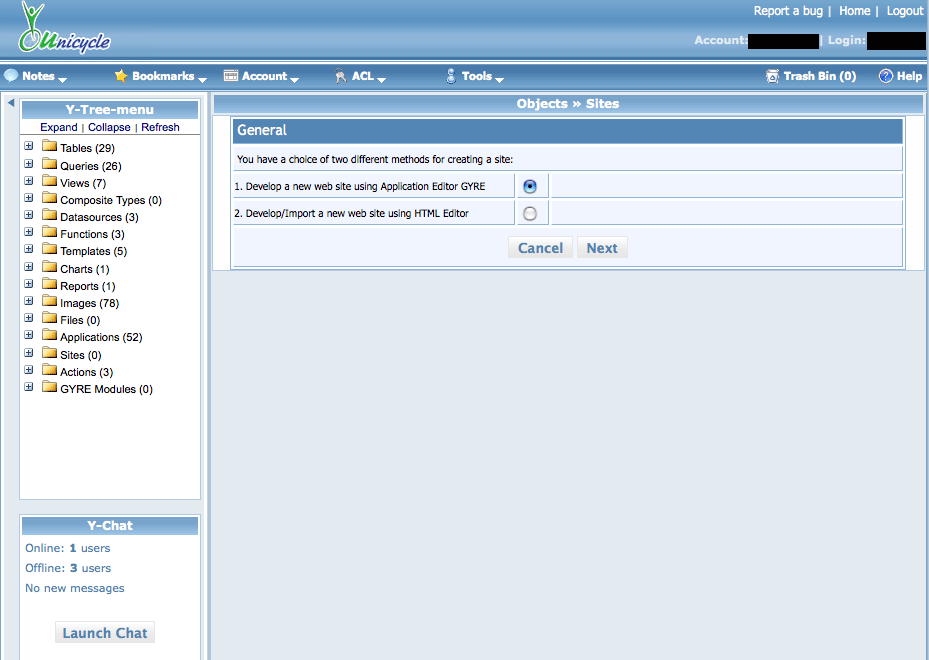Collapse the left sidebar with arrow
929x660 pixels.
click(10, 103)
